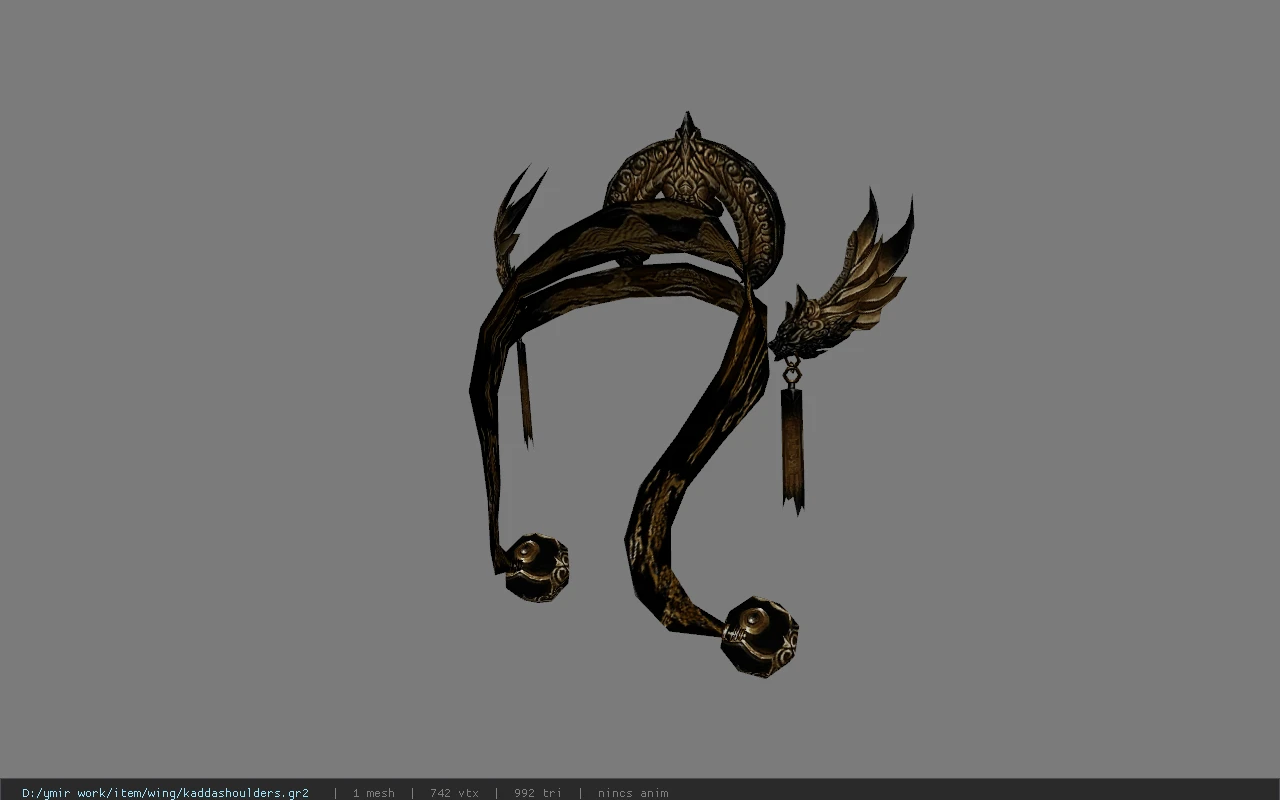Click the '1 mesh' status entry
The height and width of the screenshot is (800, 1280).
click(373, 793)
